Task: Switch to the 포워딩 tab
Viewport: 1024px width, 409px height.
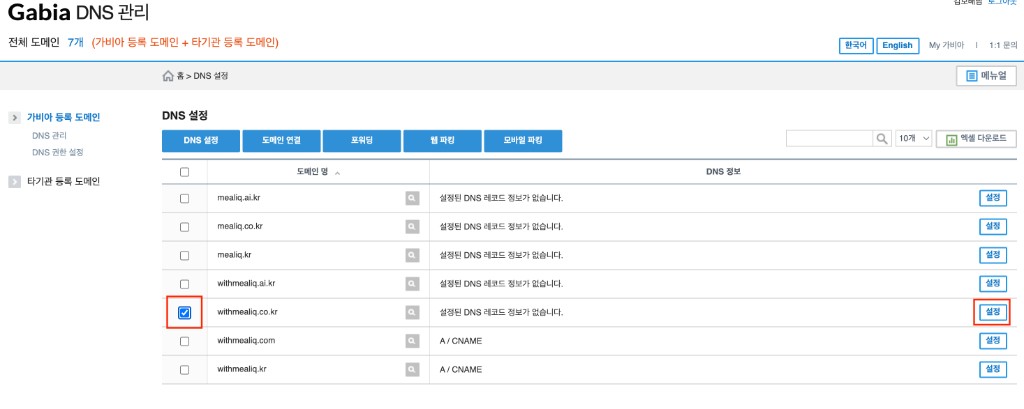Action: click(361, 141)
